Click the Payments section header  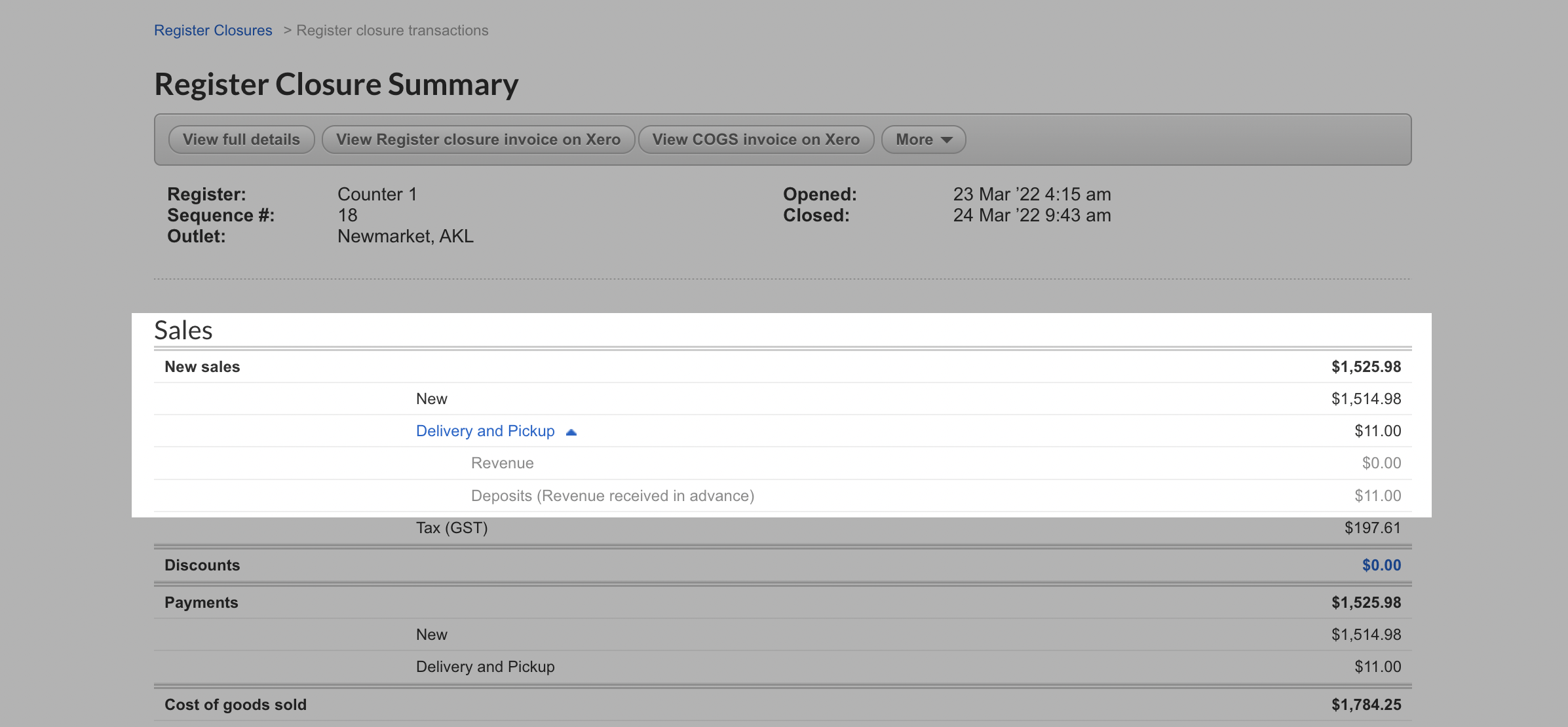pyautogui.click(x=201, y=603)
